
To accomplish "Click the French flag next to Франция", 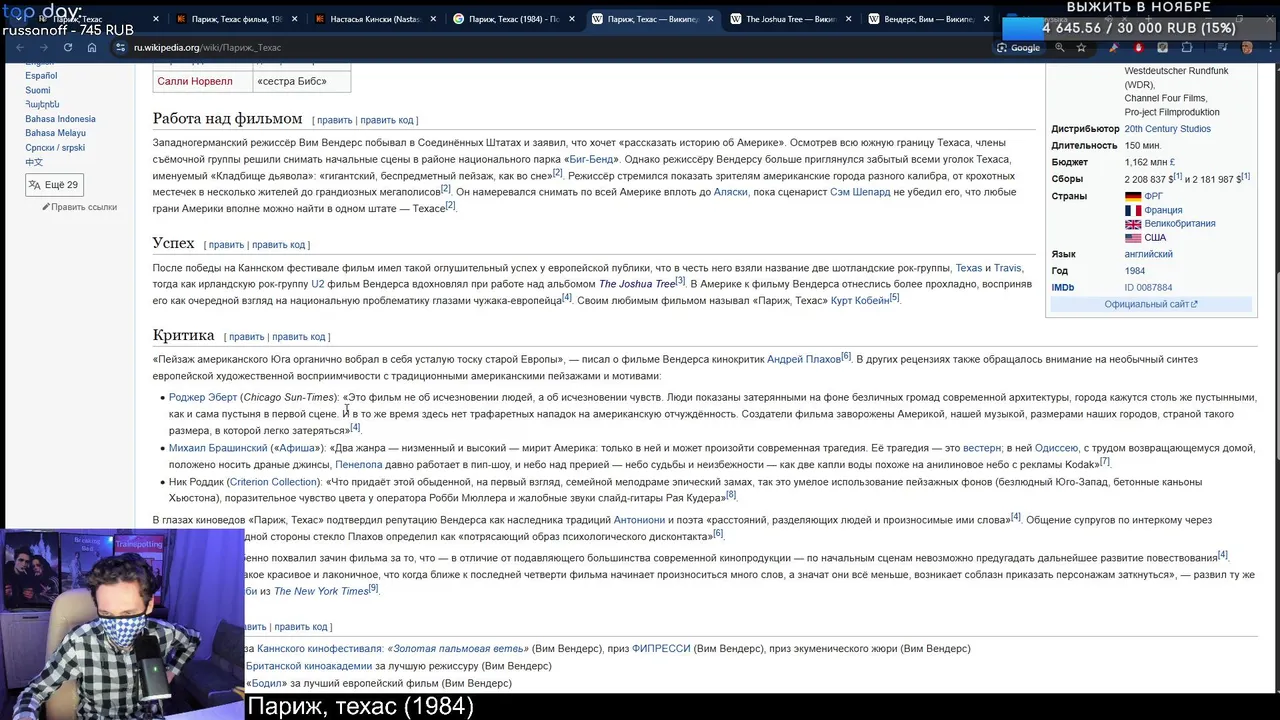I will click(x=1133, y=211).
